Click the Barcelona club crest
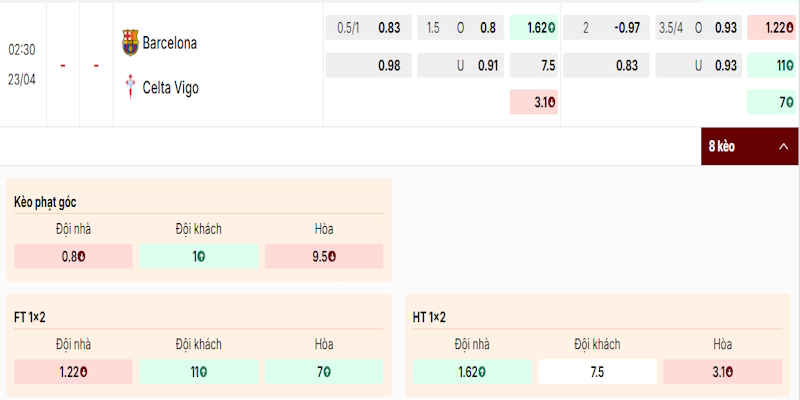 (130, 43)
